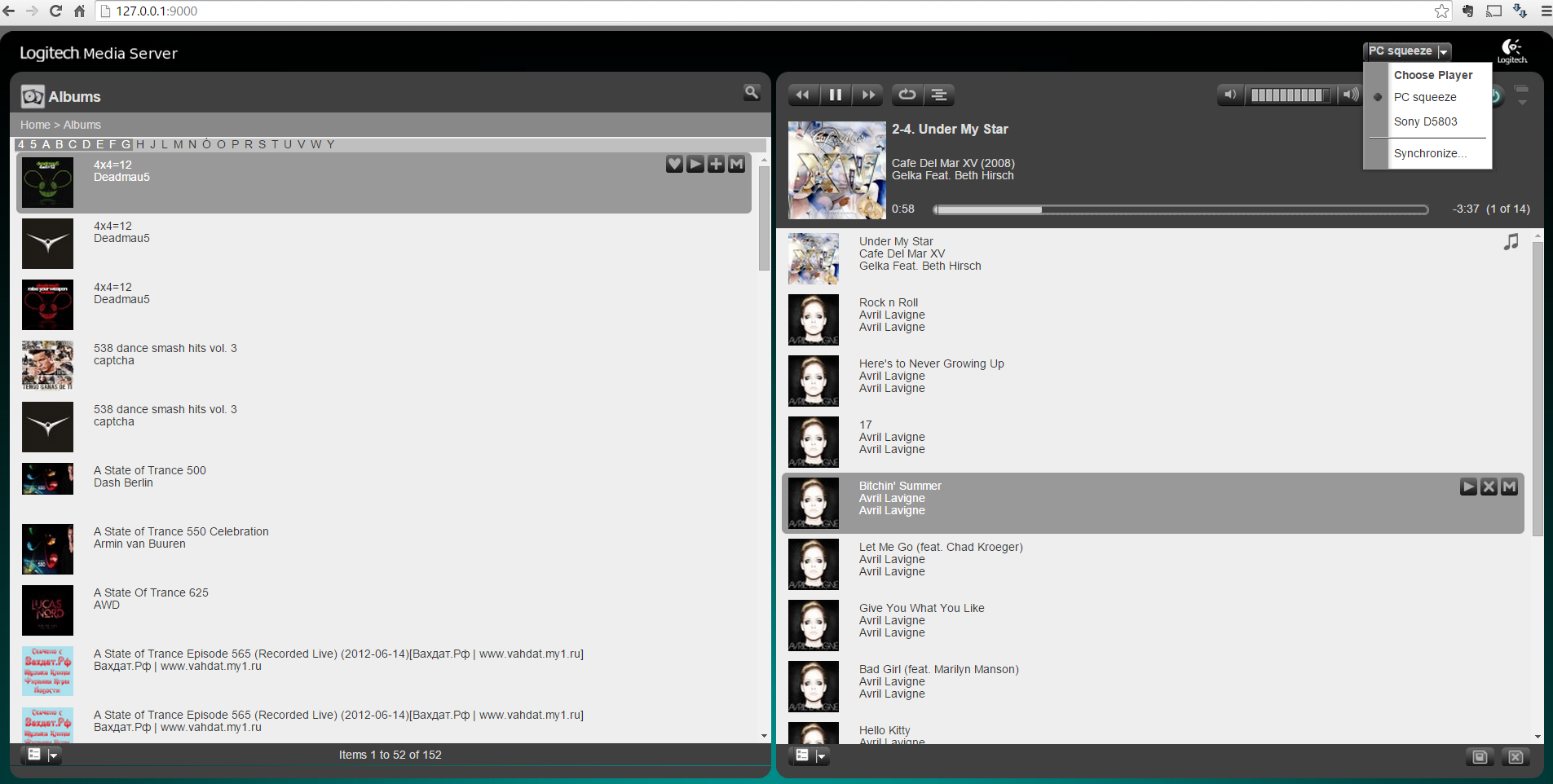Screen dimensions: 1553x784
Task: Save the current playlist
Action: (1480, 757)
